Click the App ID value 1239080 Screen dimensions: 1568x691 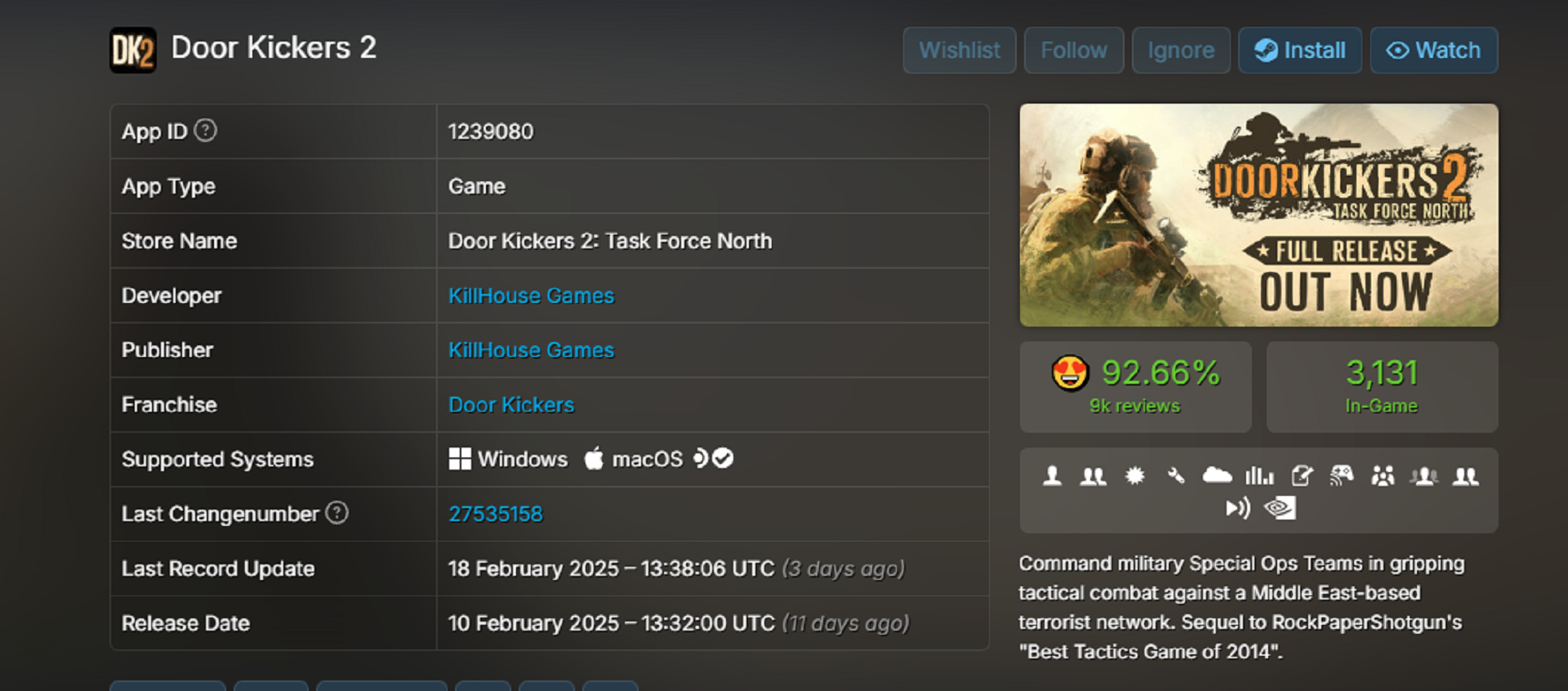point(491,132)
